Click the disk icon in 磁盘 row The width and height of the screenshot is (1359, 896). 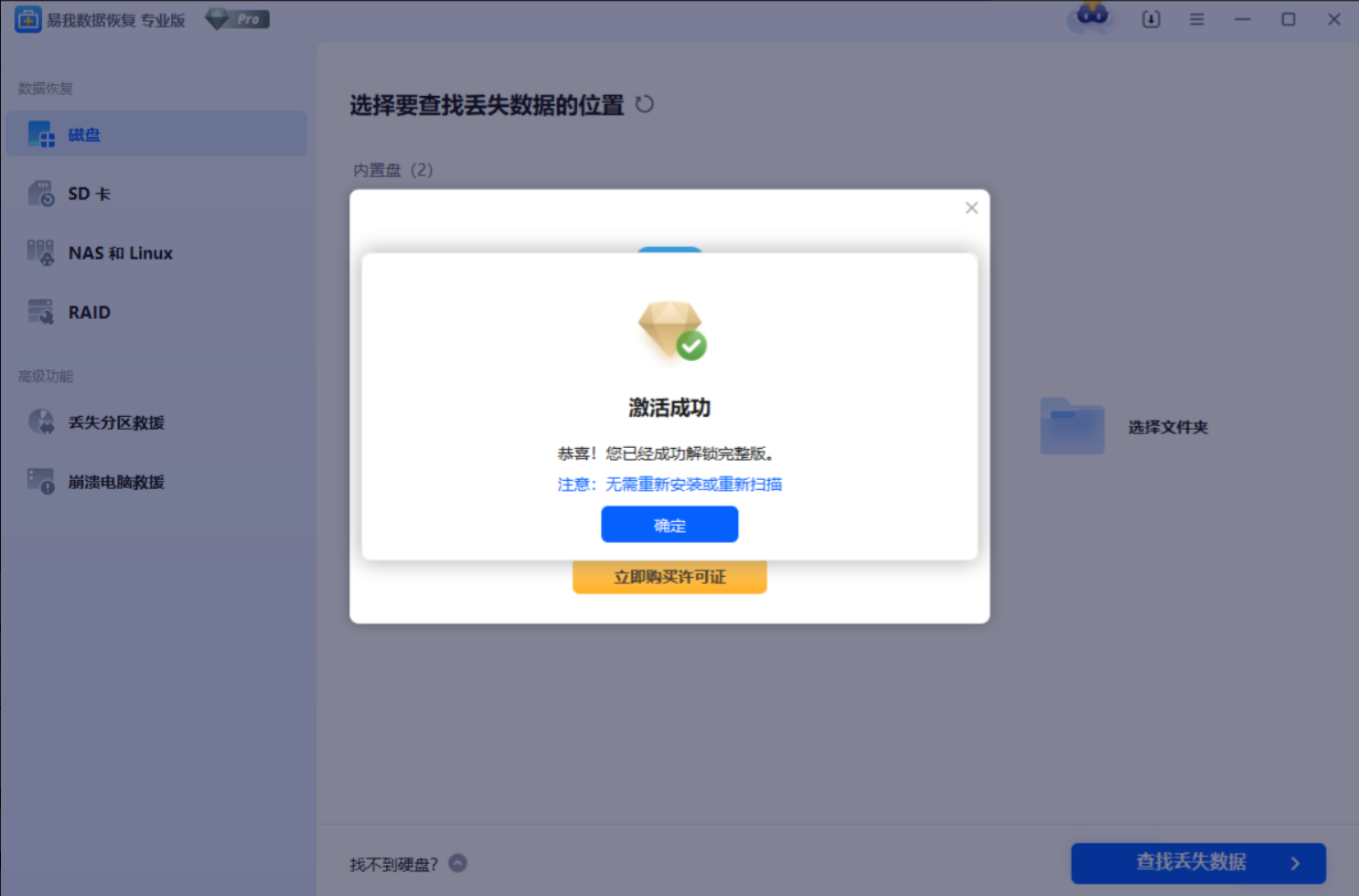click(x=41, y=134)
